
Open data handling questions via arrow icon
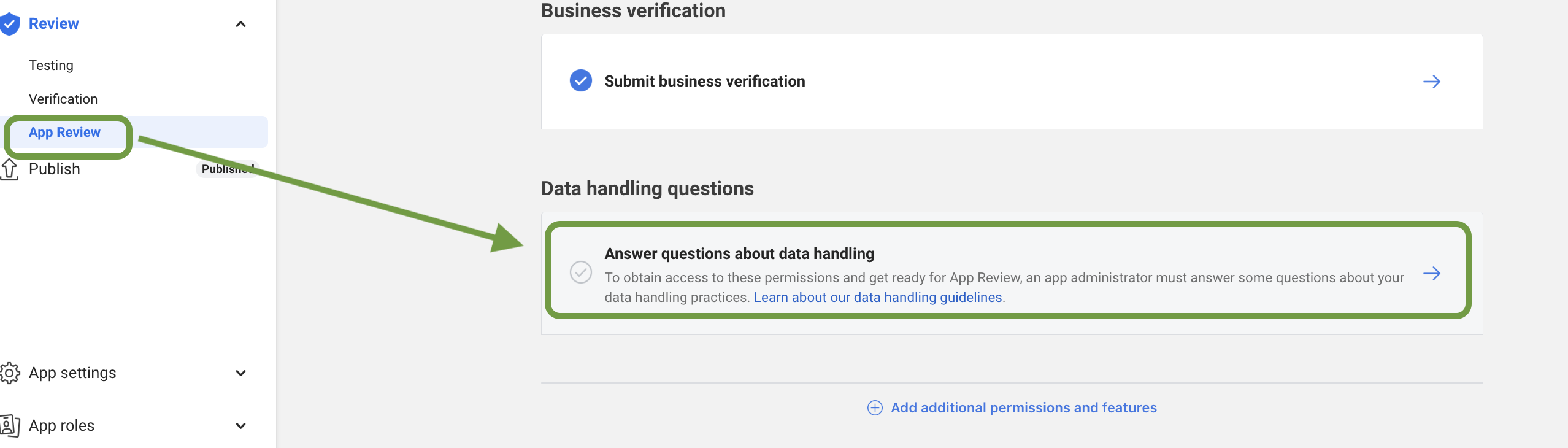1431,274
